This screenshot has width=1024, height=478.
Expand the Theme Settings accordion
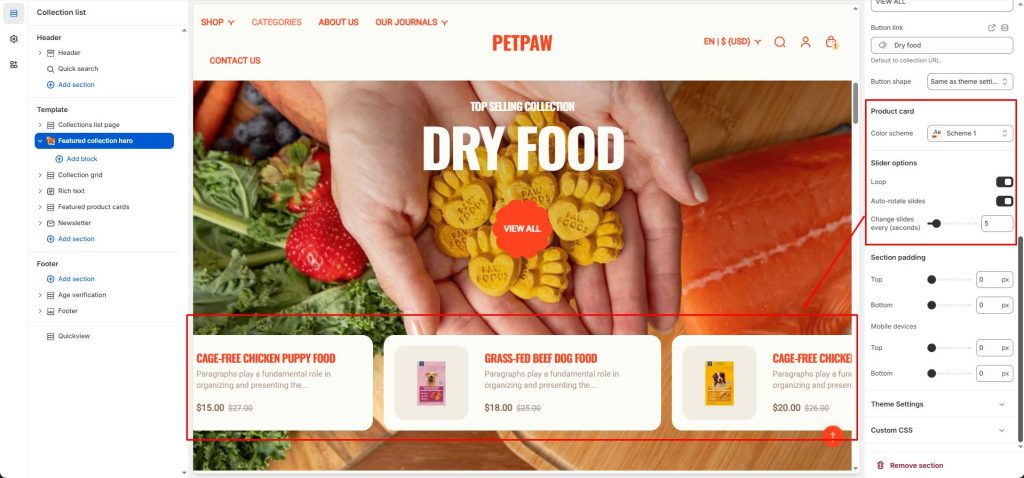(939, 404)
